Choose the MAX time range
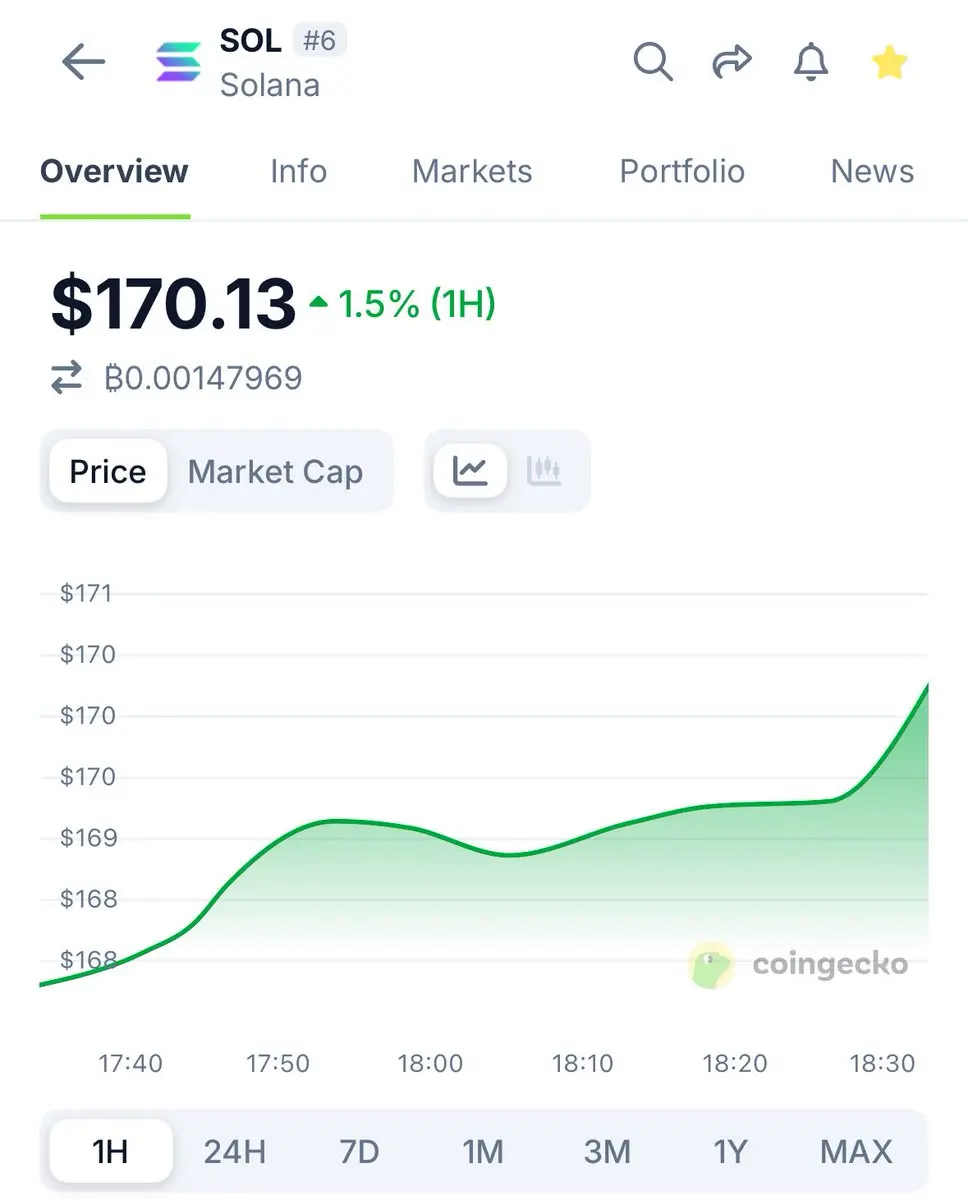 (856, 1152)
